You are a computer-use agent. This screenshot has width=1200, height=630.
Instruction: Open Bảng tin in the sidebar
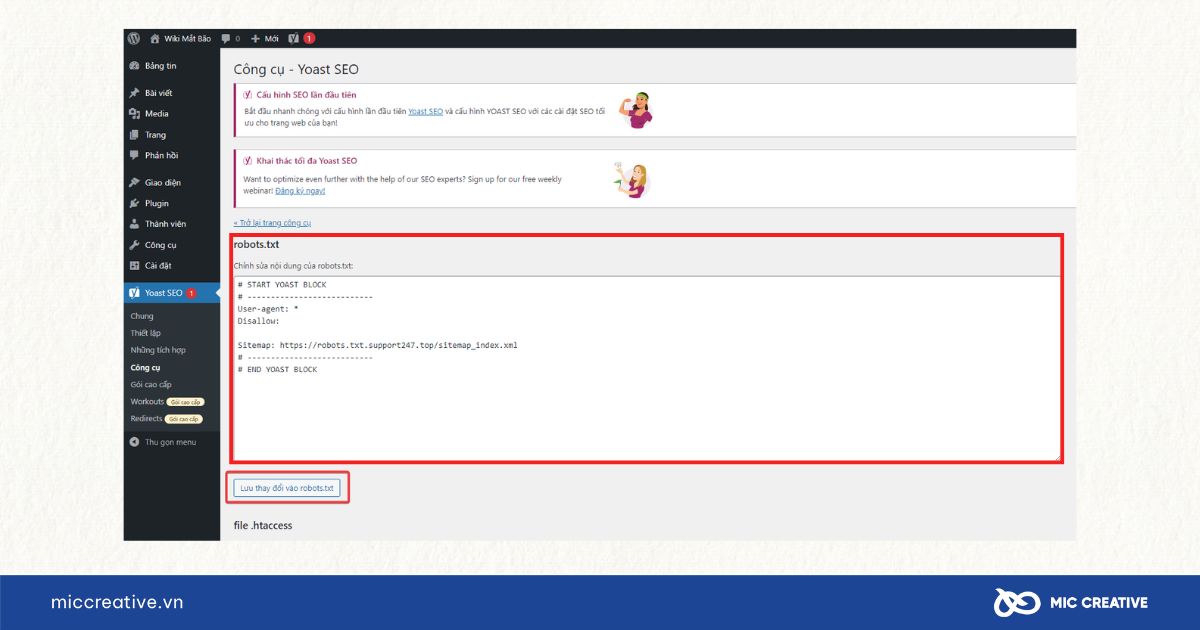pyautogui.click(x=160, y=66)
